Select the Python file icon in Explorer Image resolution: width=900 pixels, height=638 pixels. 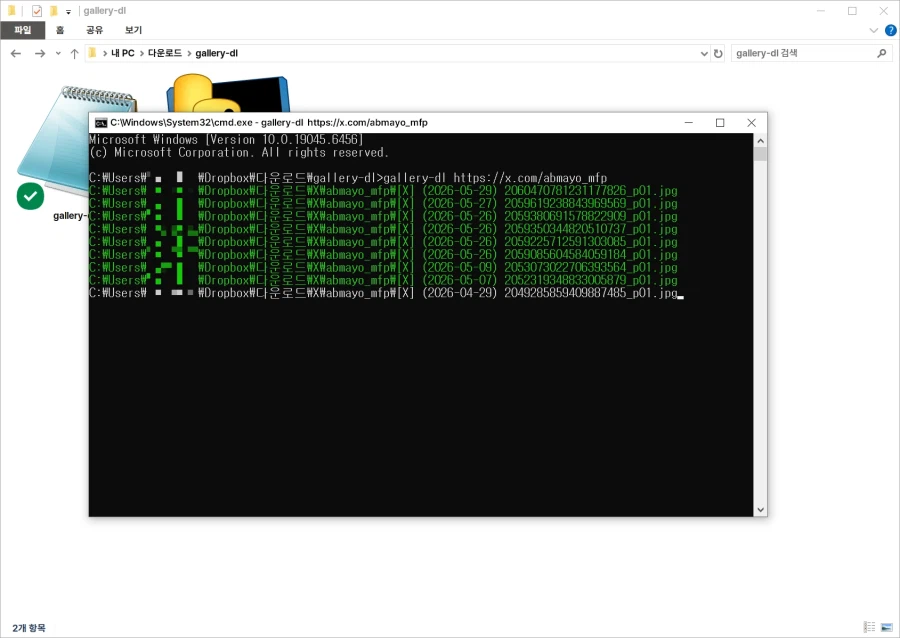coord(227,92)
